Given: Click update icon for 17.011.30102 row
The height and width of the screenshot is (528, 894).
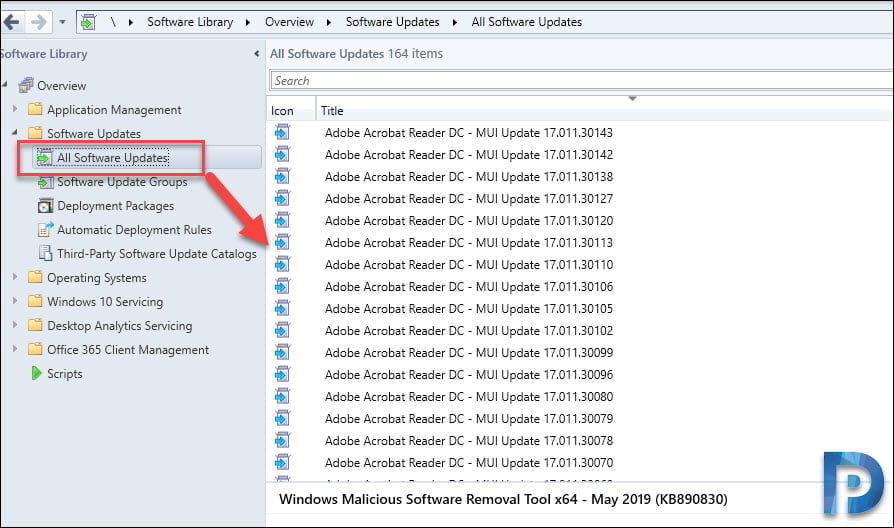Looking at the screenshot, I should point(282,330).
